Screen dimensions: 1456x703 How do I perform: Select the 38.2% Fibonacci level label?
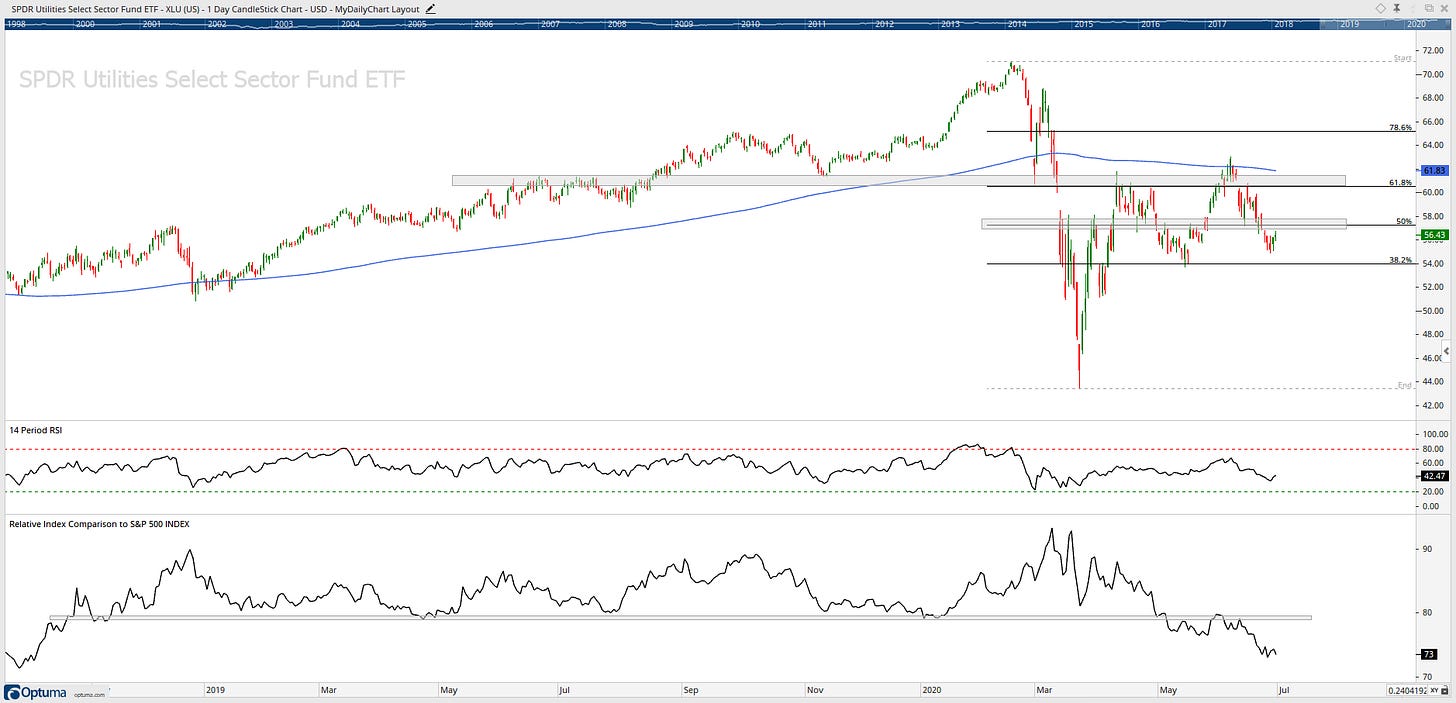(x=1400, y=259)
